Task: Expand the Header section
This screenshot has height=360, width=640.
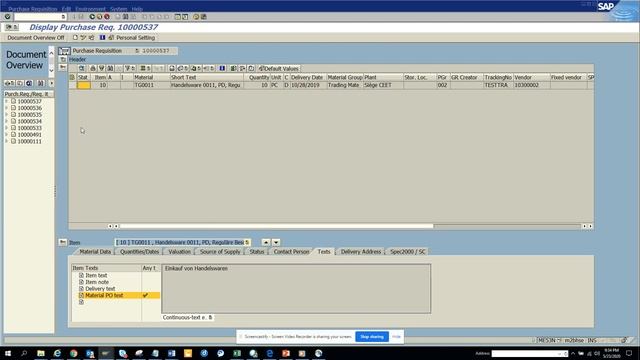Action: coord(62,59)
